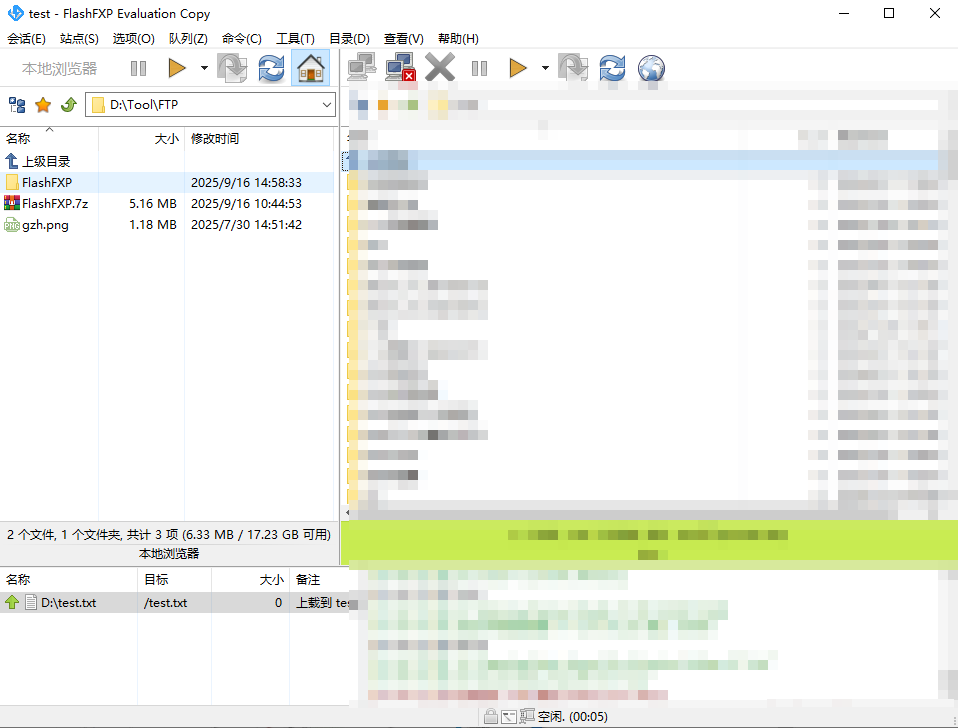Click the green up-directory arrow icon
This screenshot has height=728, width=958.
tap(68, 105)
